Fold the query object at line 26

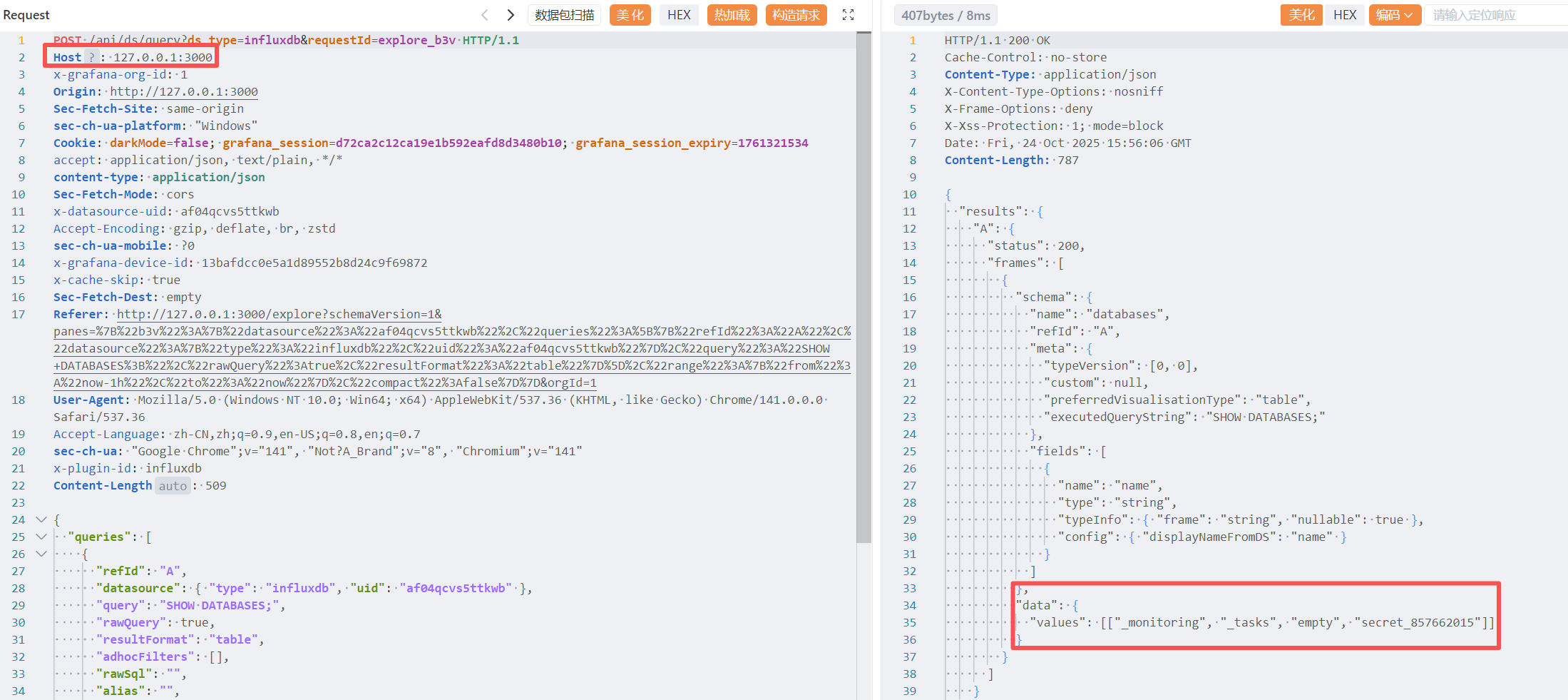(41, 554)
